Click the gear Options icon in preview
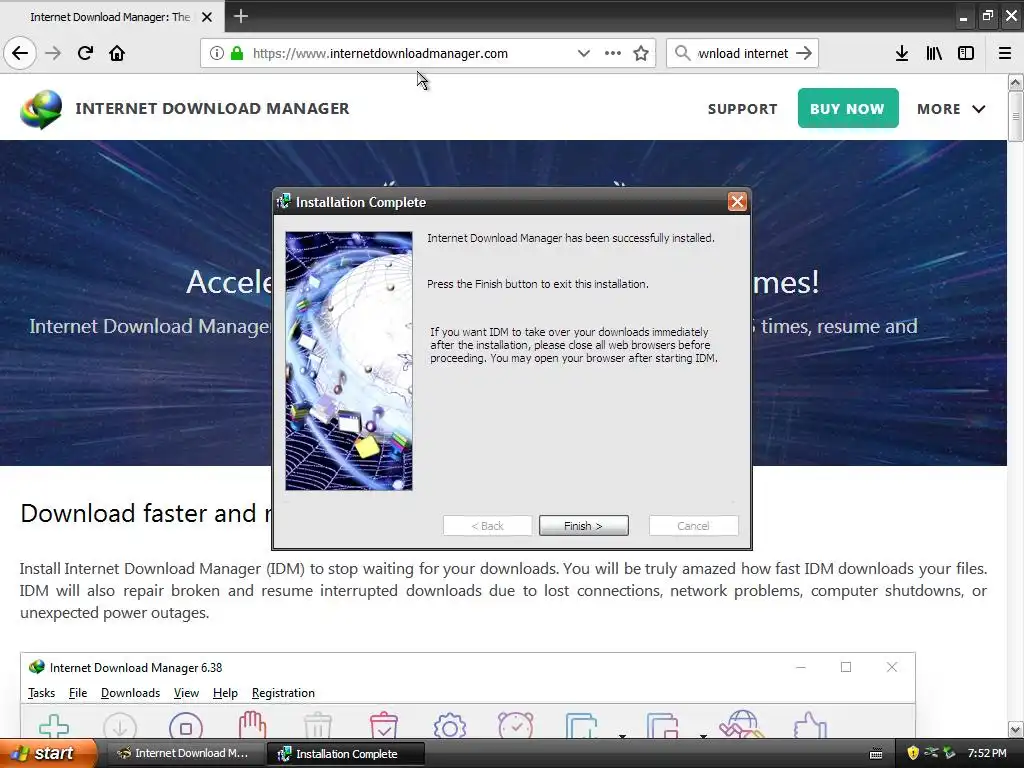Screen dimensions: 1024x768 click(450, 726)
